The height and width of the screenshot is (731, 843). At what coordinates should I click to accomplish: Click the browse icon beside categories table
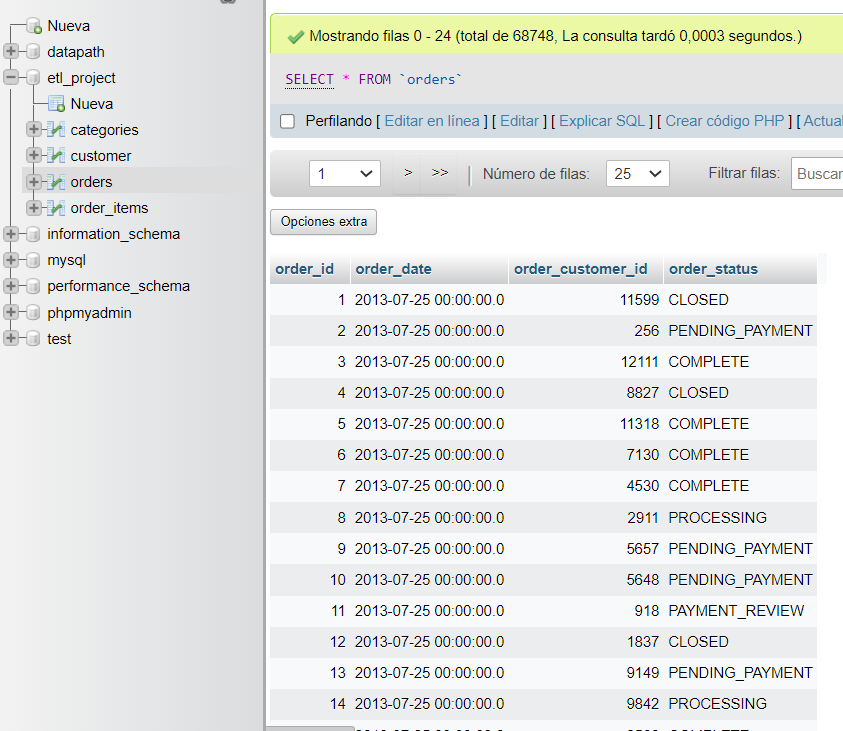[x=56, y=129]
